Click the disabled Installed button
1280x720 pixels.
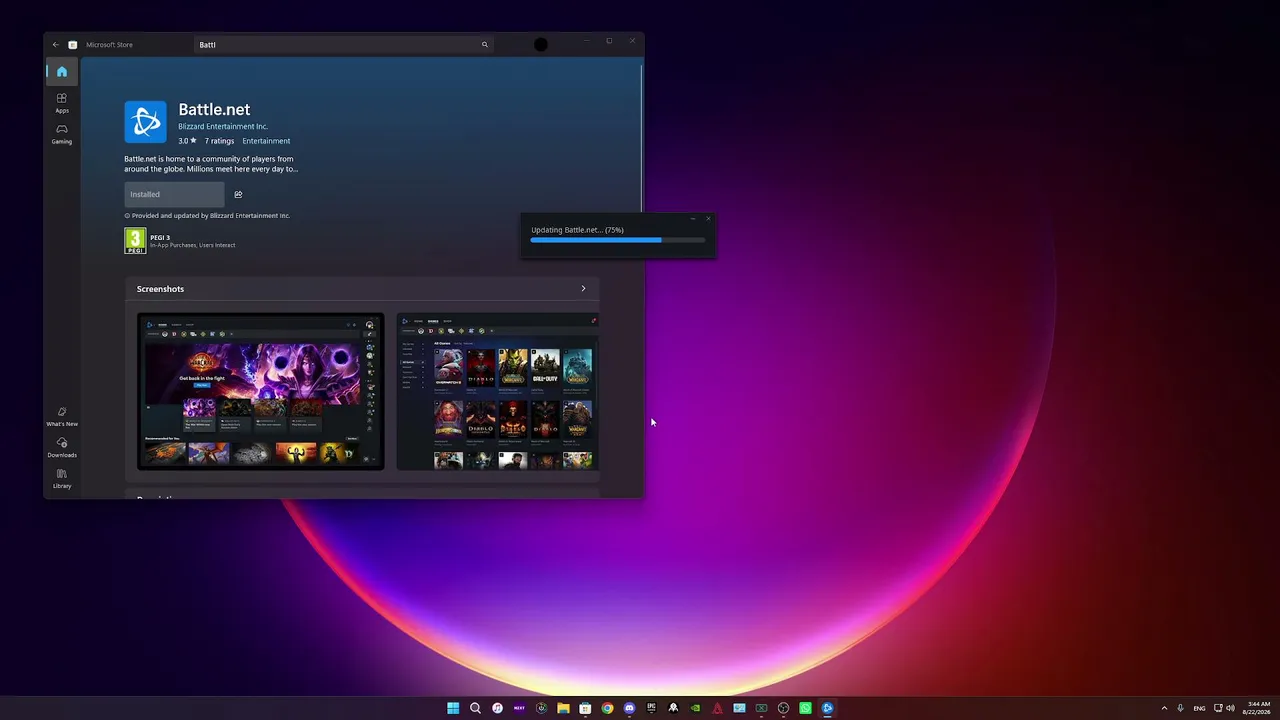(x=174, y=195)
